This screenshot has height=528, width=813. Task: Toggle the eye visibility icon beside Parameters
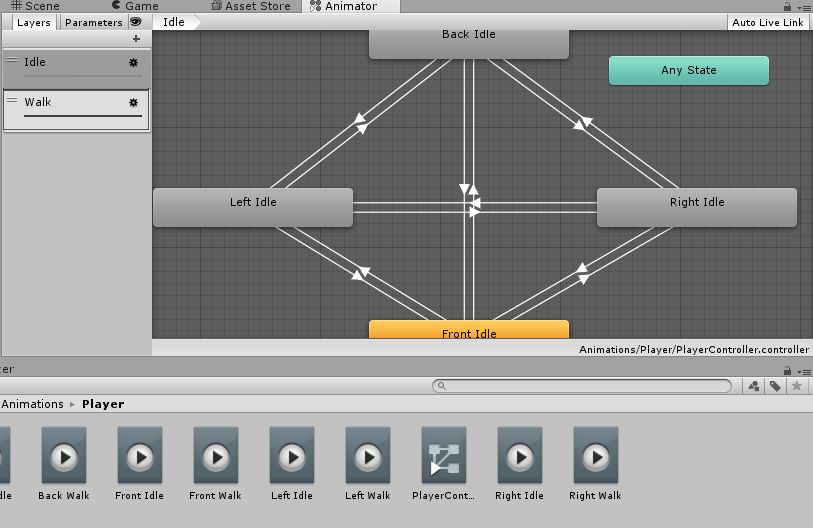[x=135, y=22]
